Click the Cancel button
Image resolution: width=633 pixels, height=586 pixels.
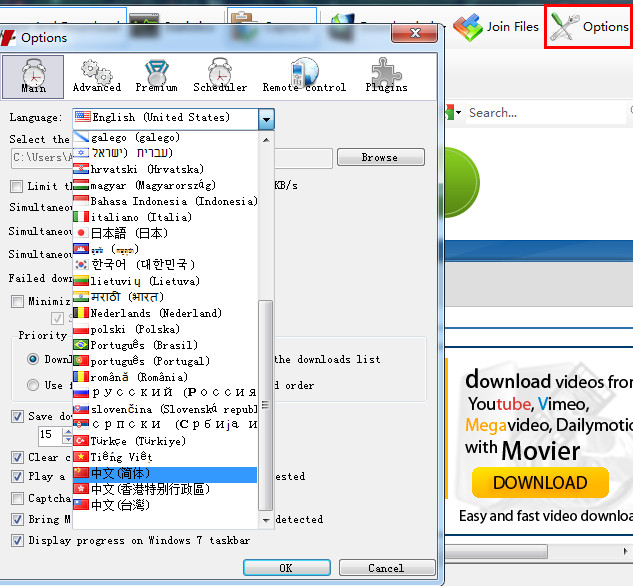click(387, 568)
